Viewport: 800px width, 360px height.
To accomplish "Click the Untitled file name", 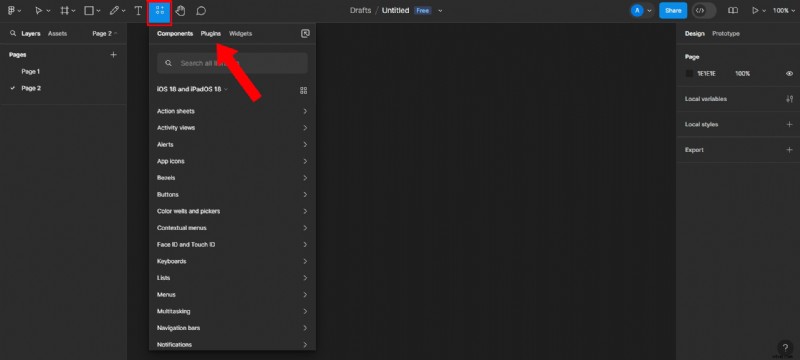I will [395, 11].
